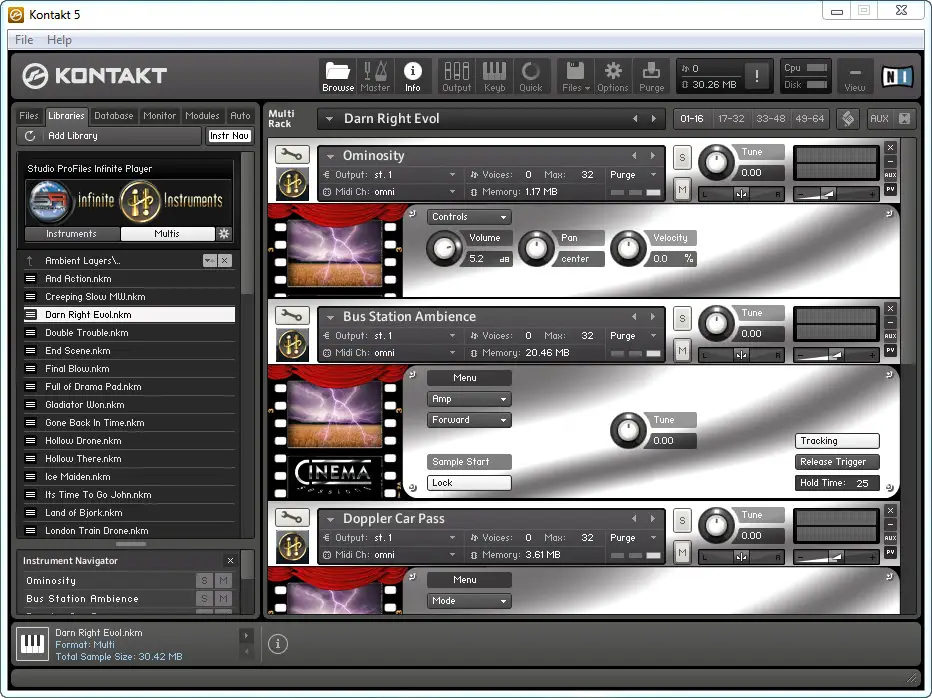Screen dimensions: 932x698
Task: Click the Ominosity Pan knob
Action: click(536, 248)
